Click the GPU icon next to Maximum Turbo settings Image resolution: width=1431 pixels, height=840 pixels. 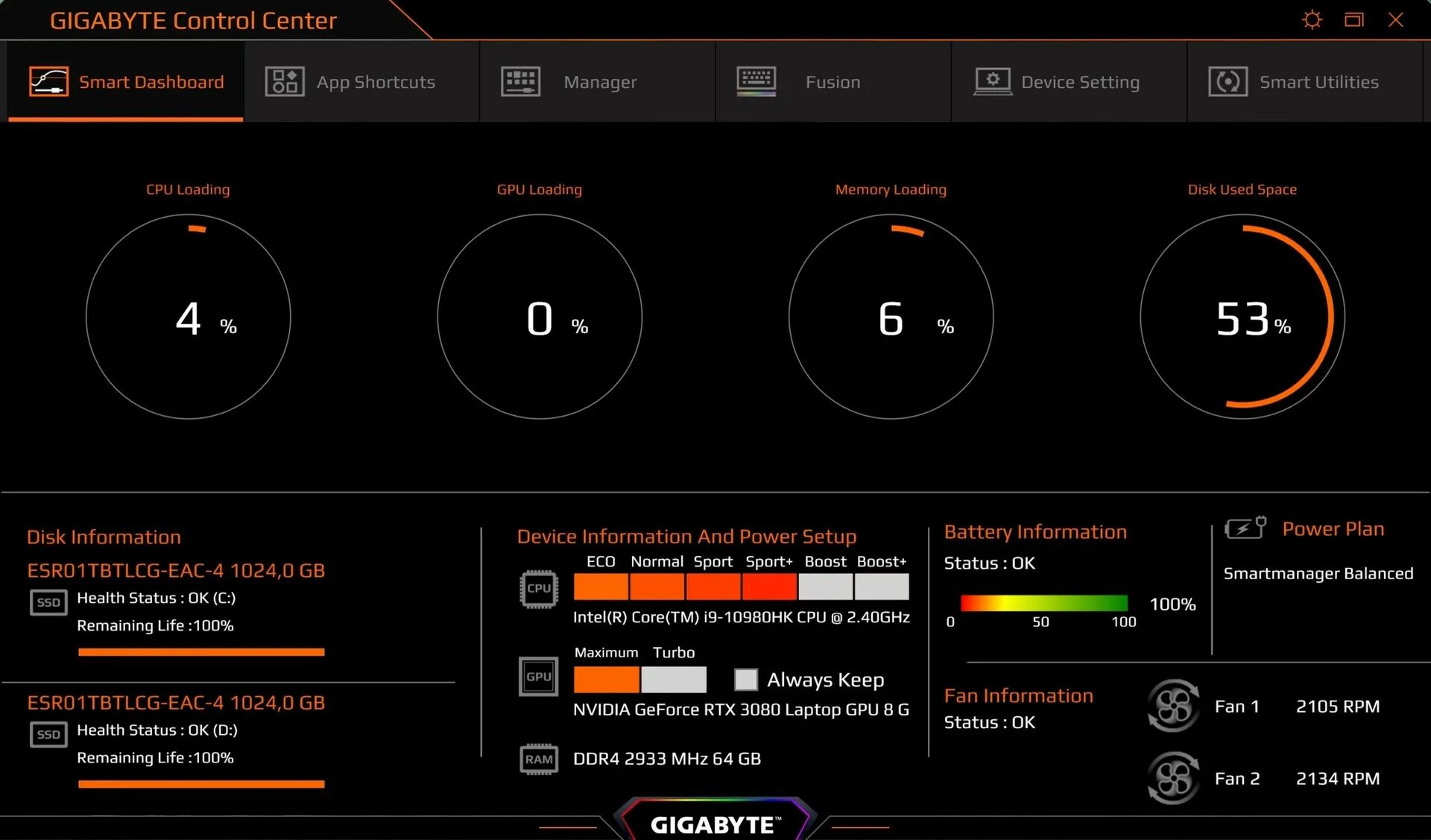[x=538, y=677]
